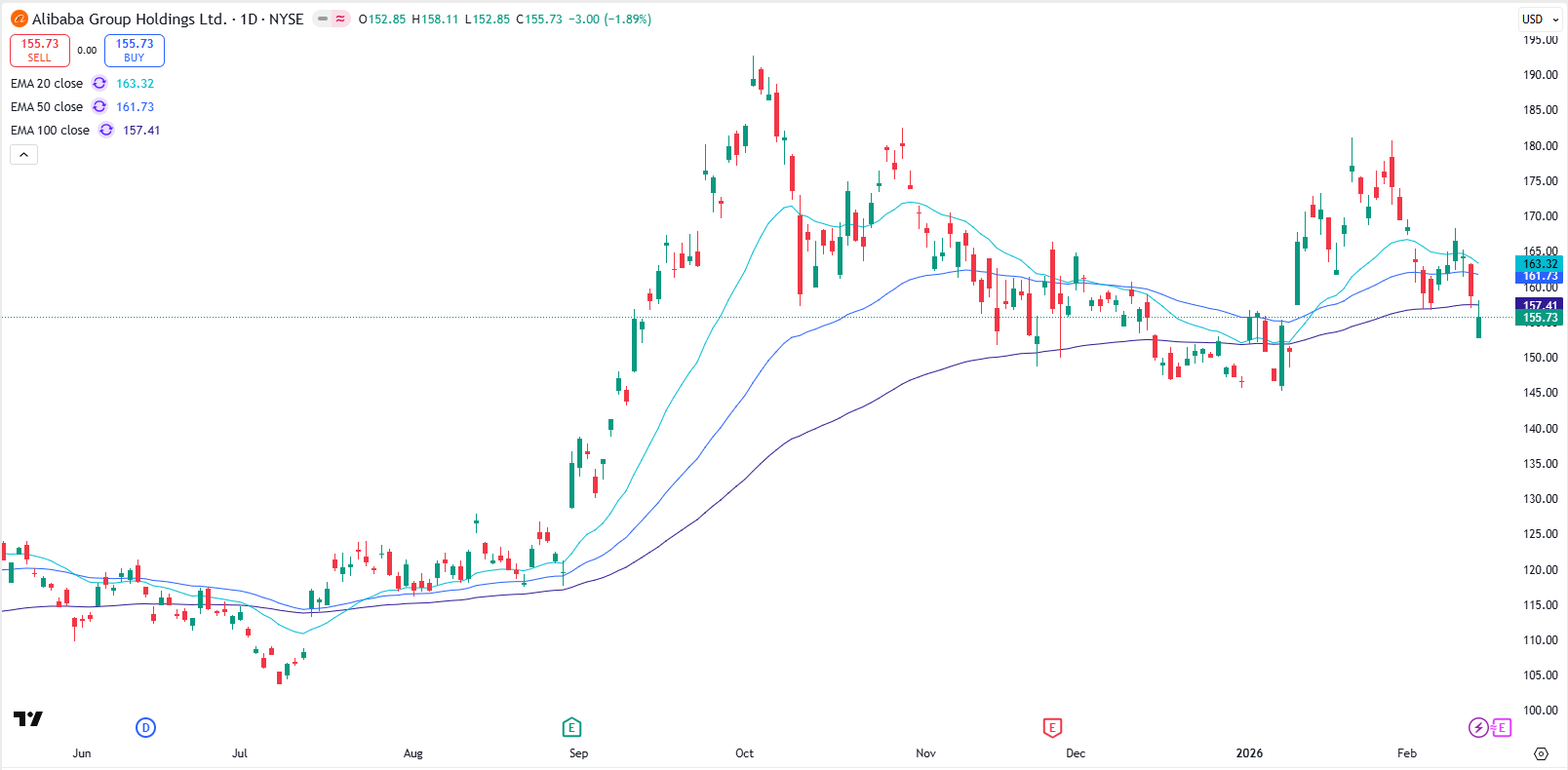This screenshot has width=1568, height=770.
Task: Click the Alibaba logo icon beside the title
Action: pos(19,19)
